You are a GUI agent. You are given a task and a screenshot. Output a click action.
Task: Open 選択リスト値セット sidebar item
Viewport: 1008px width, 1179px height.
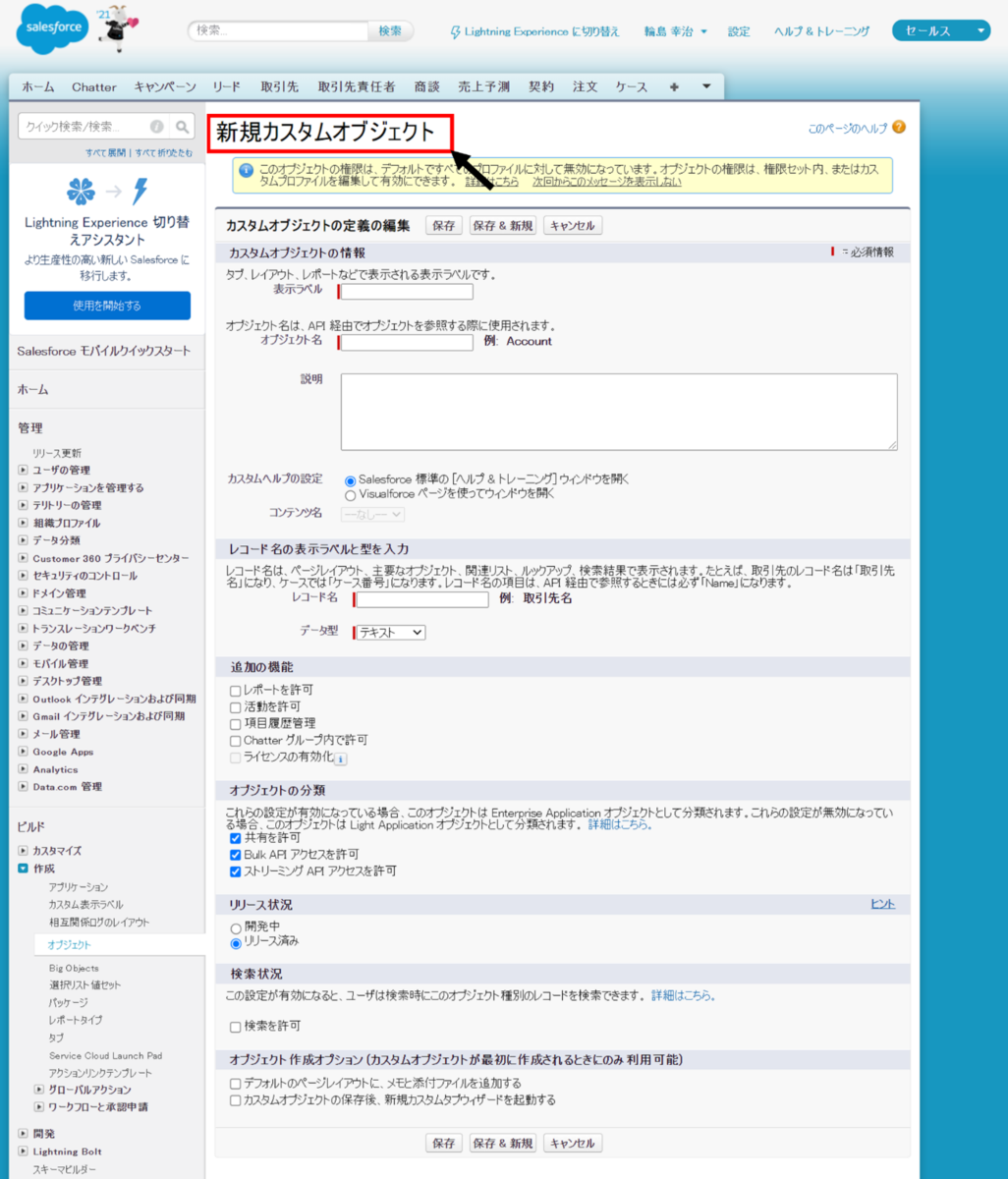(x=85, y=985)
